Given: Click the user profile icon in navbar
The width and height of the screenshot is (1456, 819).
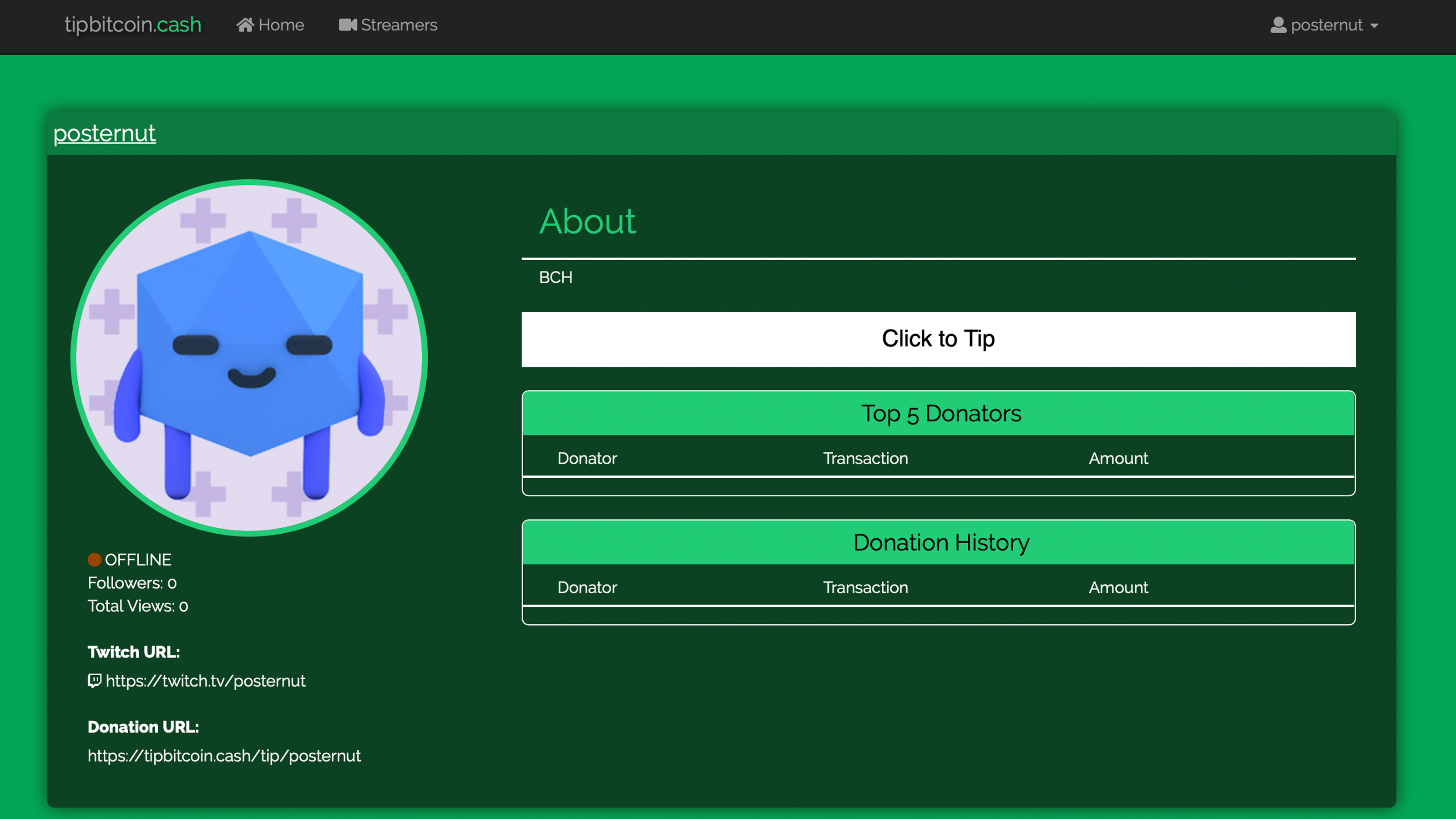Looking at the screenshot, I should (1278, 25).
